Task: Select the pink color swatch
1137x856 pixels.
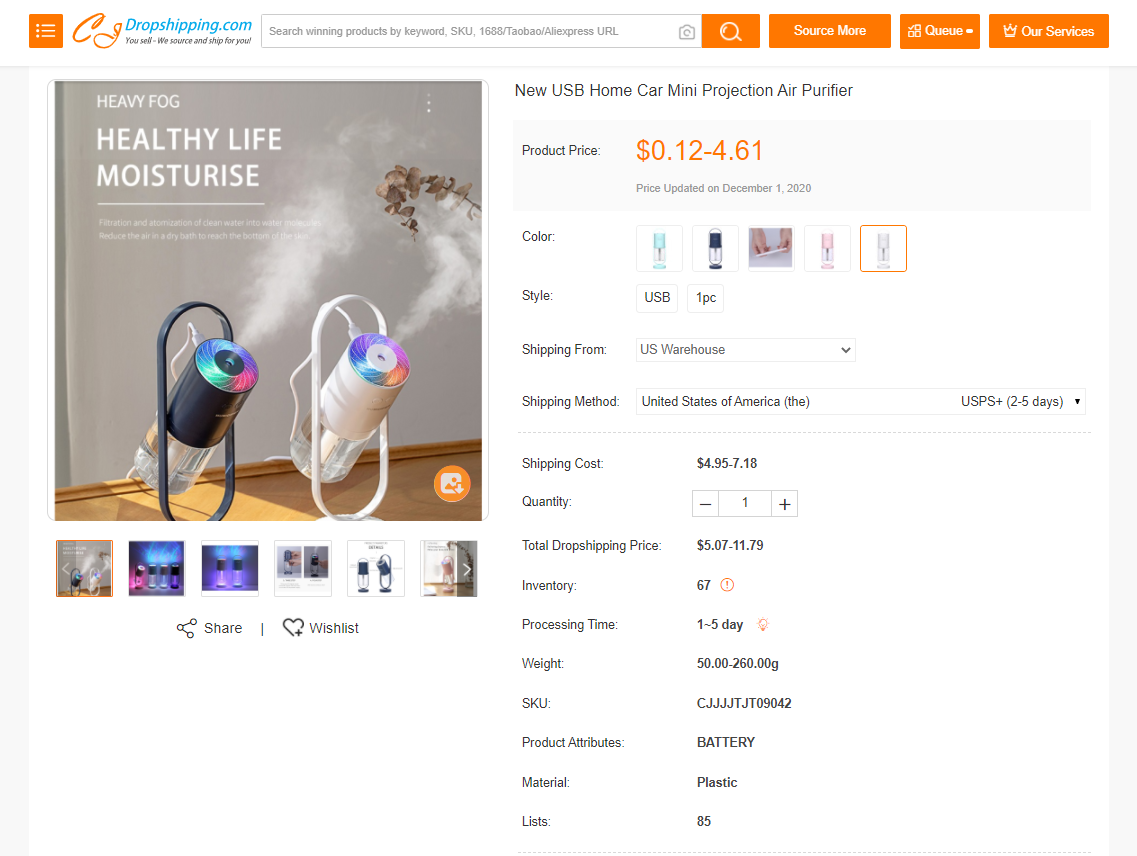Action: (x=827, y=248)
